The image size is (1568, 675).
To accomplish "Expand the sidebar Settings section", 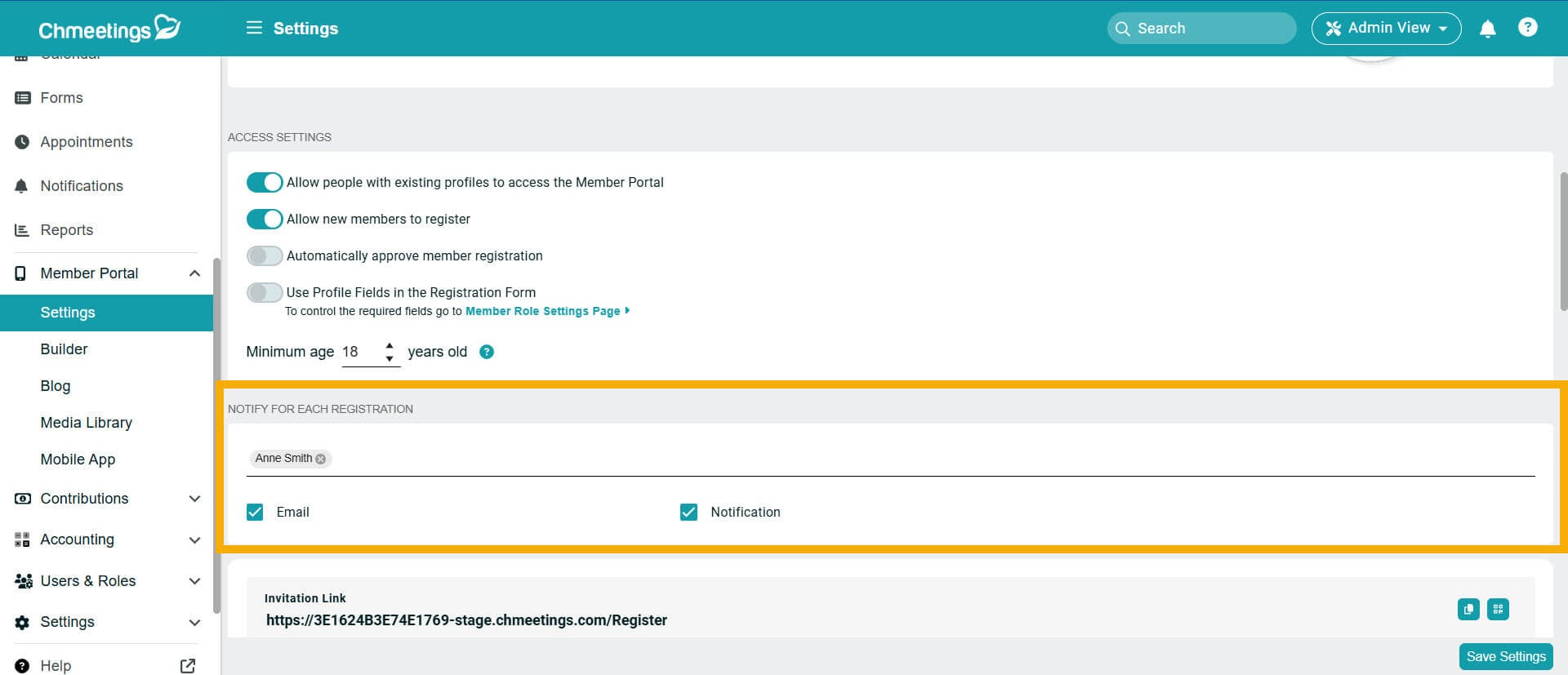I will [x=194, y=622].
